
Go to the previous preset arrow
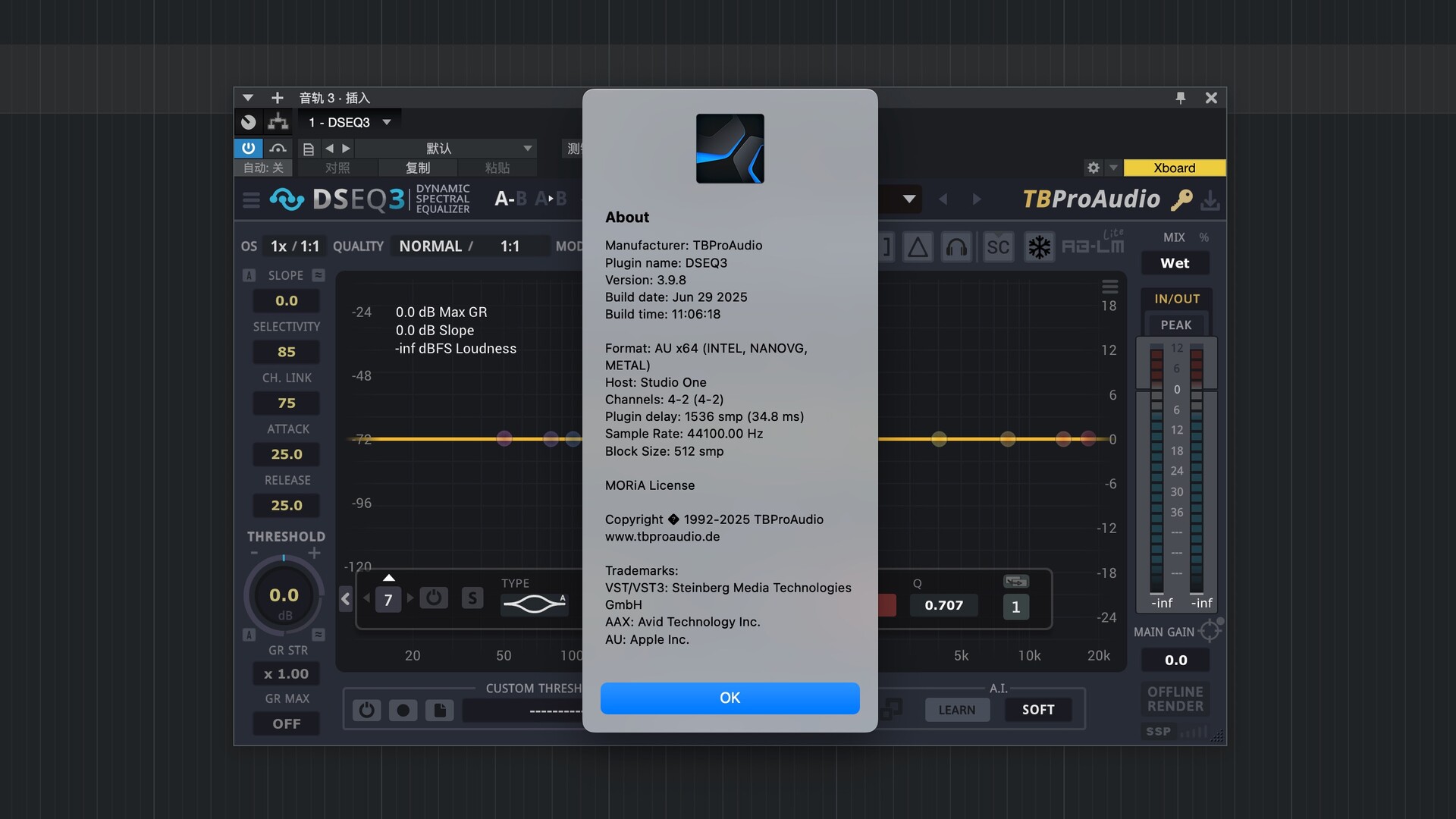tap(329, 149)
